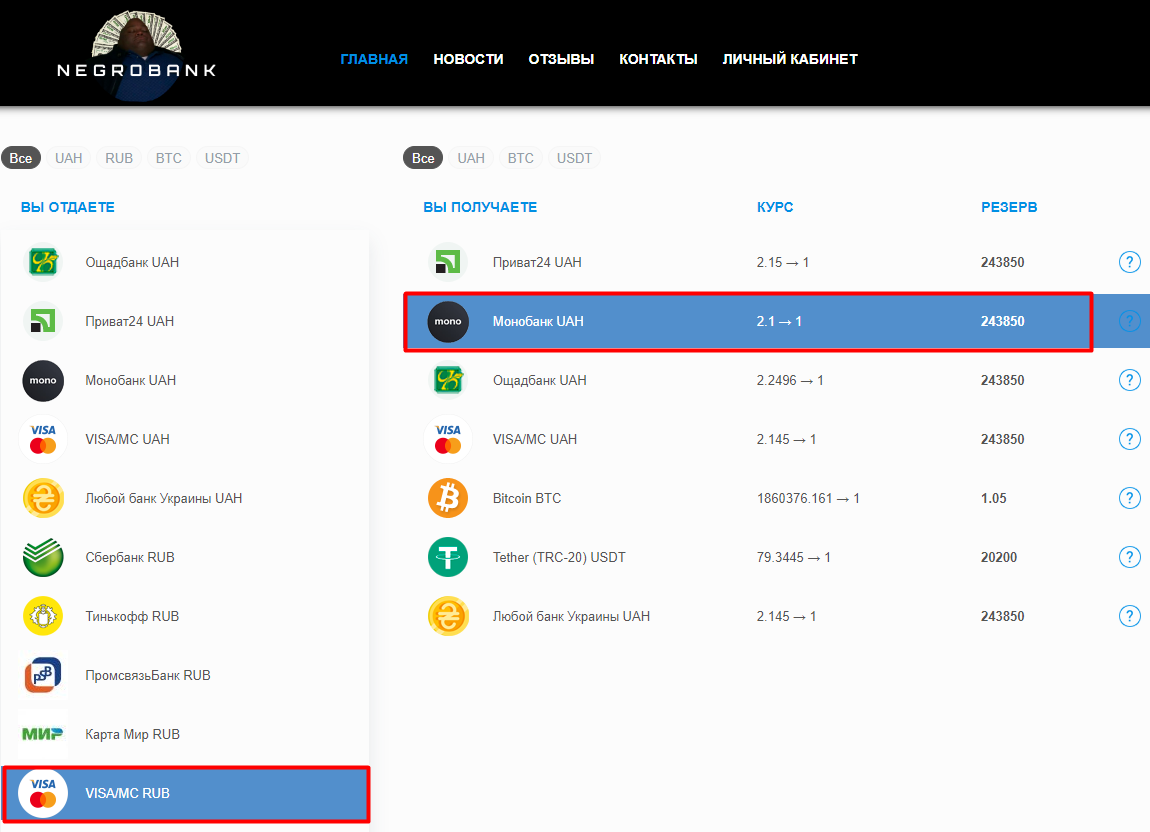This screenshot has width=1150, height=832.
Task: Click the Приват24 icon in the receive list
Action: [x=448, y=262]
